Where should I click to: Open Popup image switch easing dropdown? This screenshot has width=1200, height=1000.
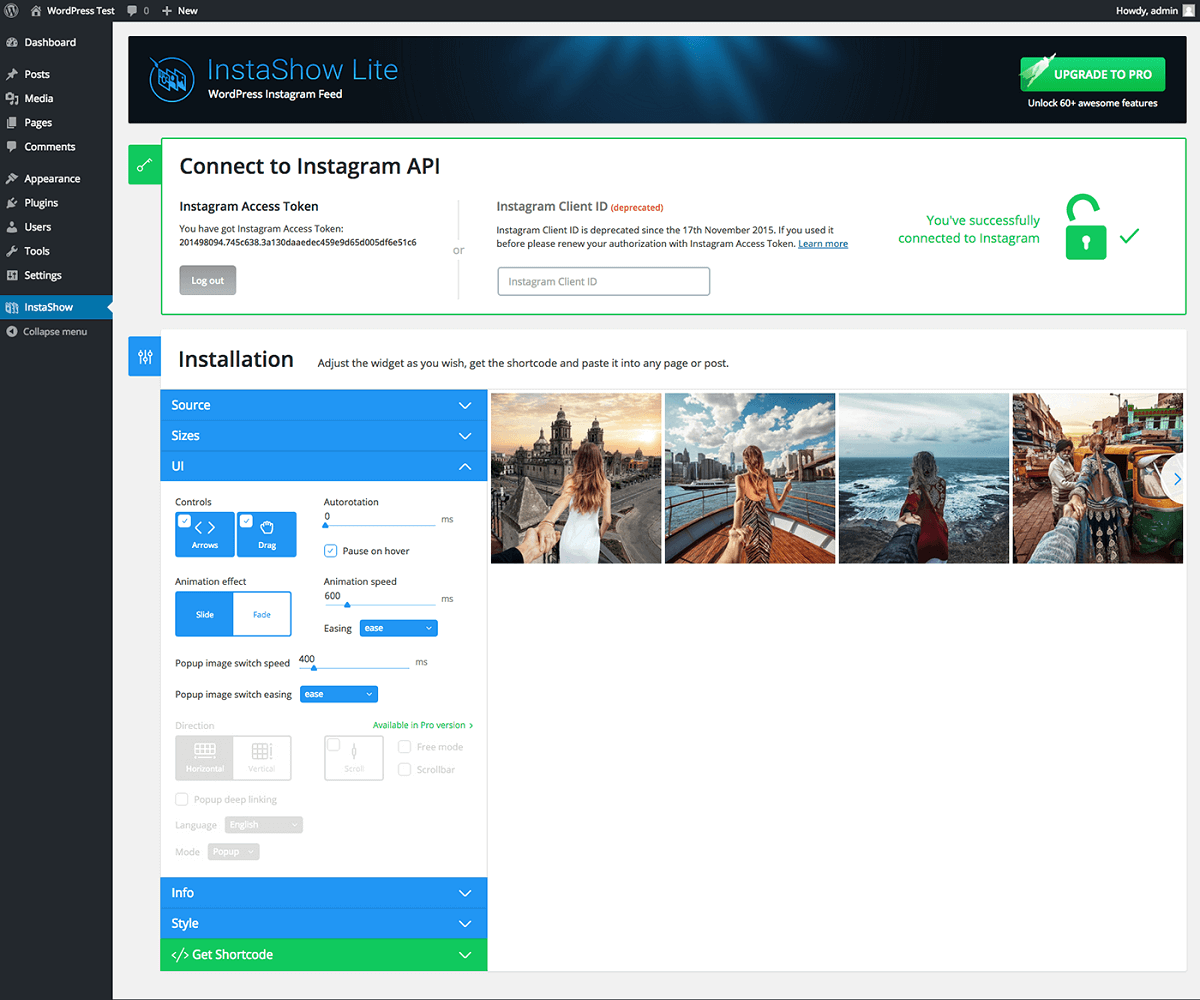[x=339, y=694]
